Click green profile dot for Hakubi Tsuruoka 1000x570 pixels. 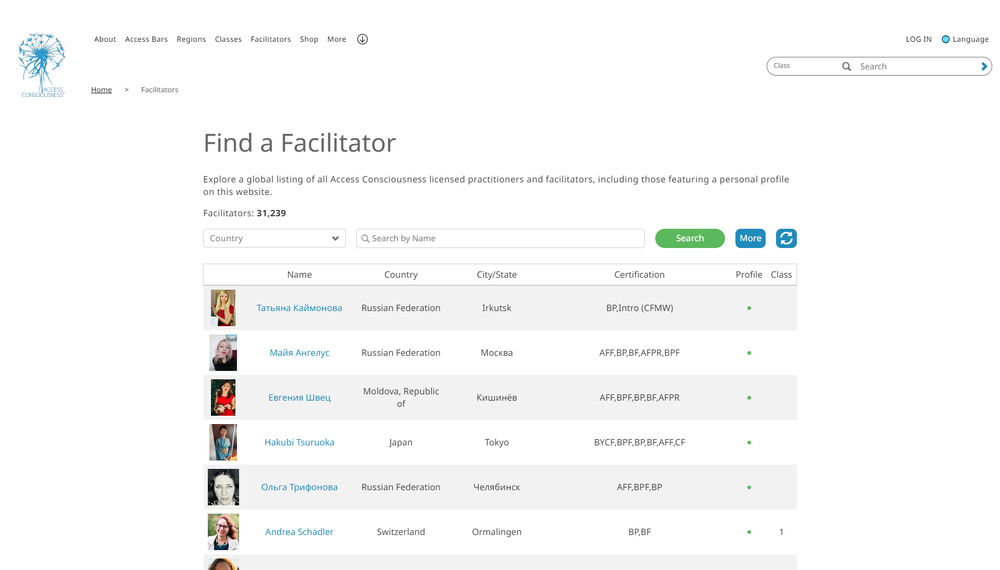[x=749, y=442]
